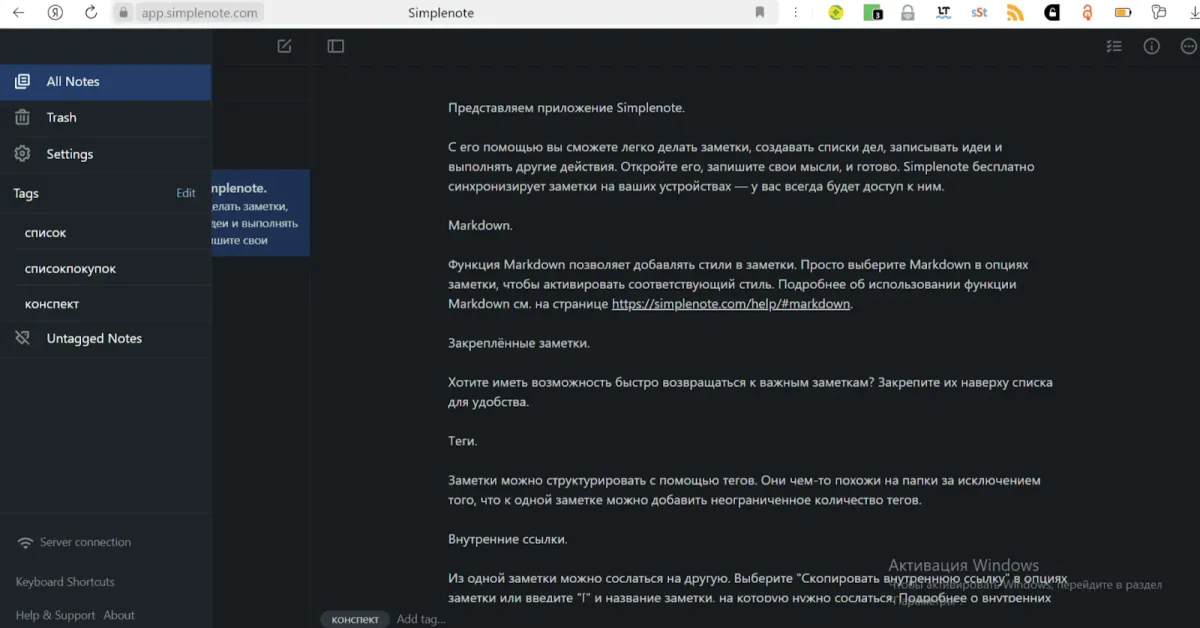Open Settings from the sidebar
The image size is (1200, 628).
click(71, 153)
